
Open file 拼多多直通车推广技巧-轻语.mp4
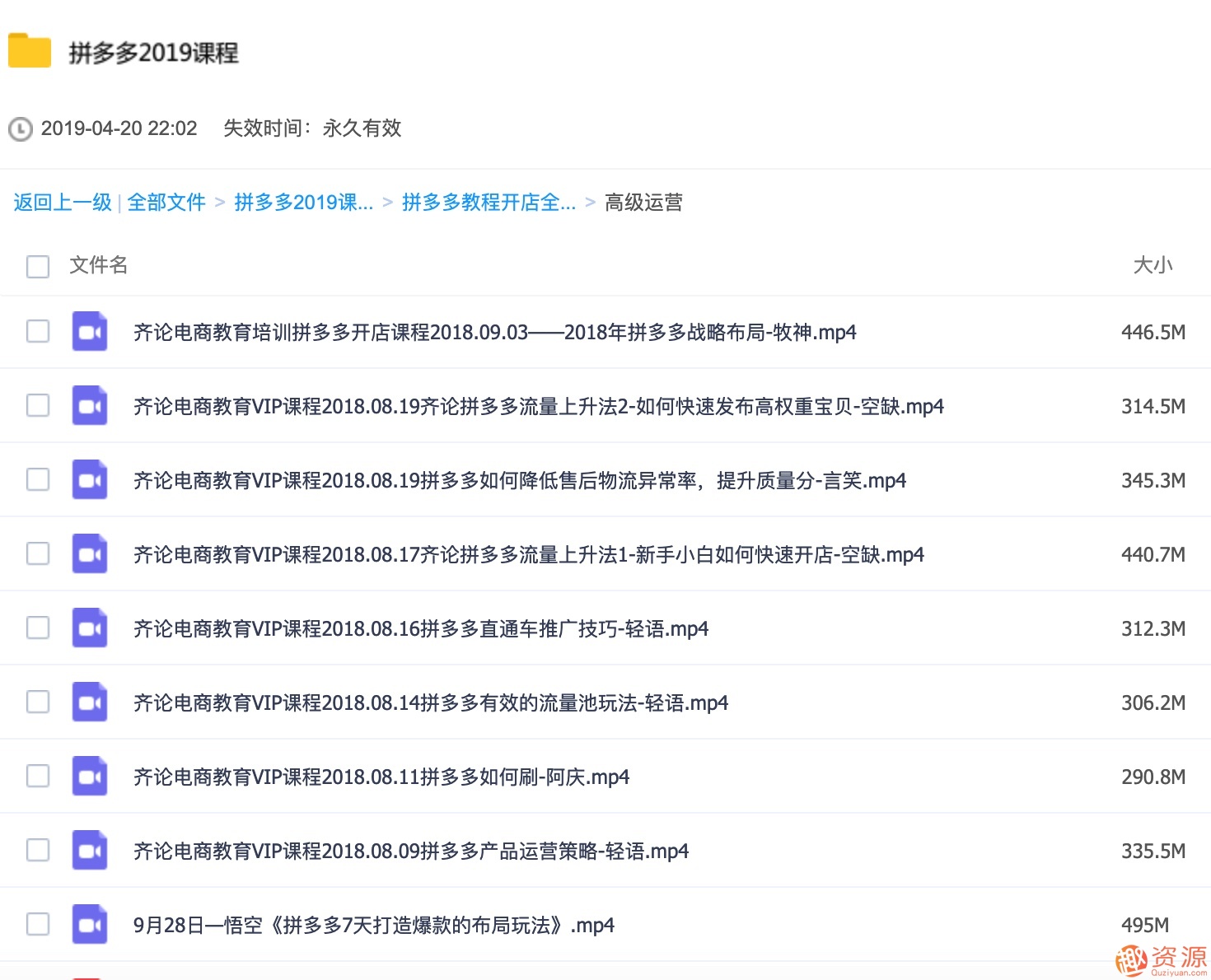point(421,629)
